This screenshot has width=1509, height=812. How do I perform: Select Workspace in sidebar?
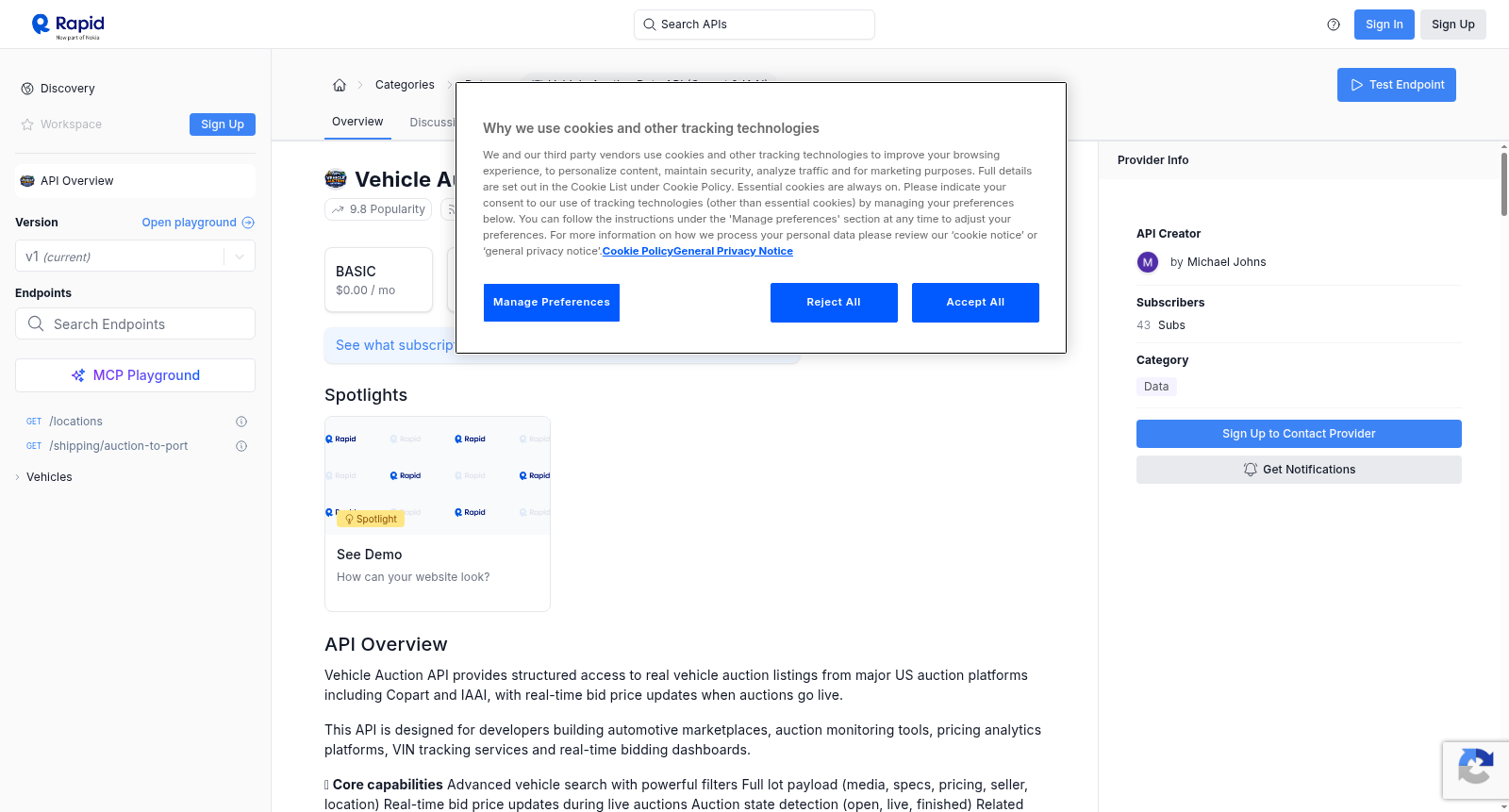(71, 124)
